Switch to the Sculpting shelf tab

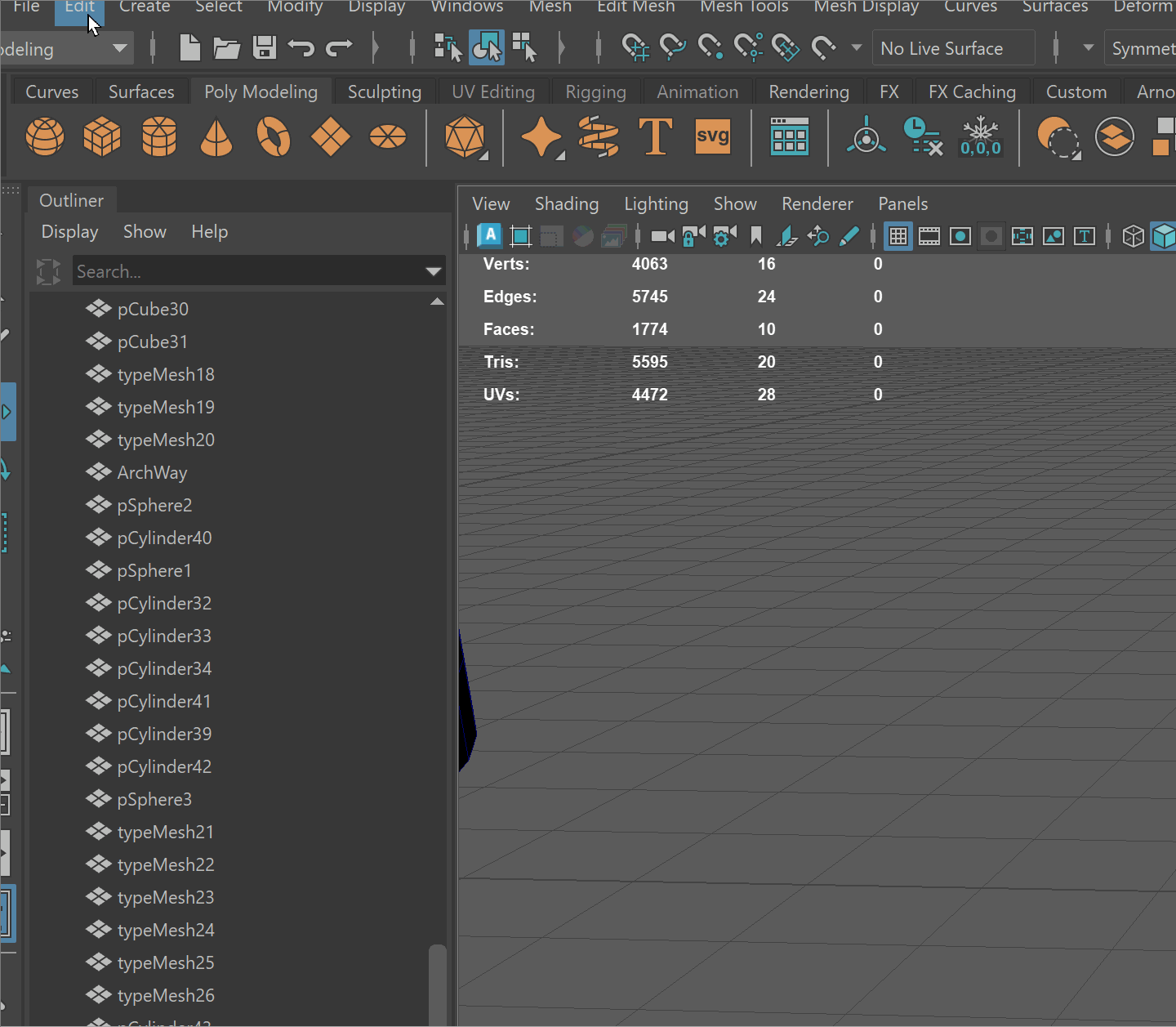click(x=384, y=92)
